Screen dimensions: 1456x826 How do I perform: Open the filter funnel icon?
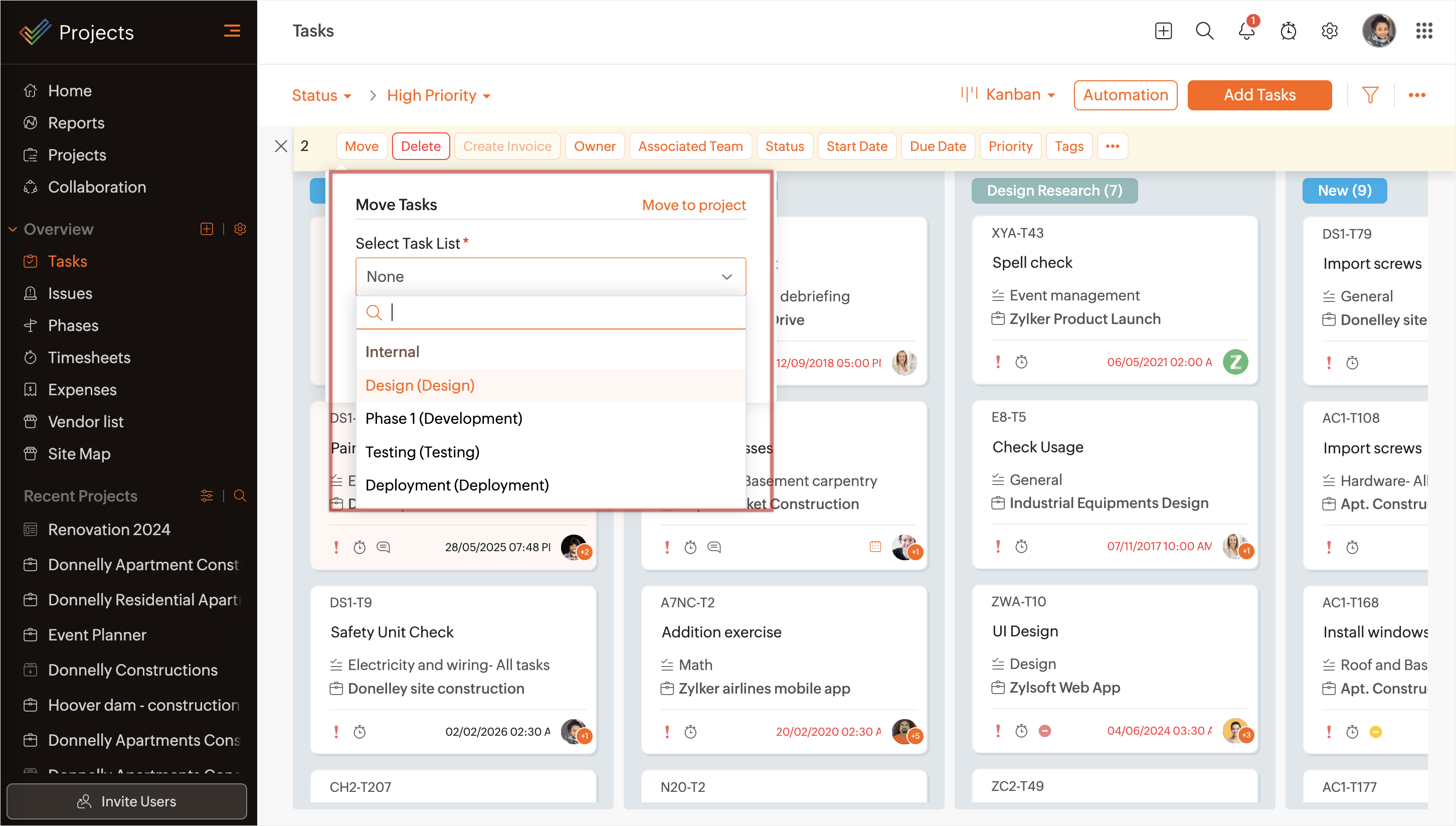(1370, 95)
